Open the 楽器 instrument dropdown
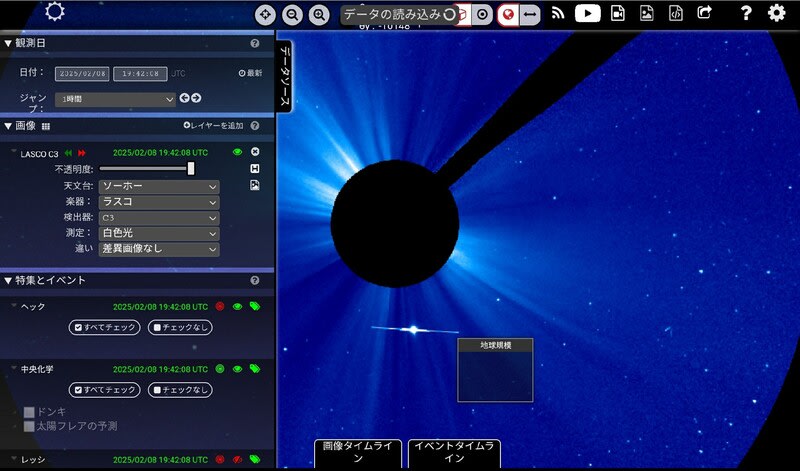This screenshot has width=800, height=471. click(x=159, y=202)
